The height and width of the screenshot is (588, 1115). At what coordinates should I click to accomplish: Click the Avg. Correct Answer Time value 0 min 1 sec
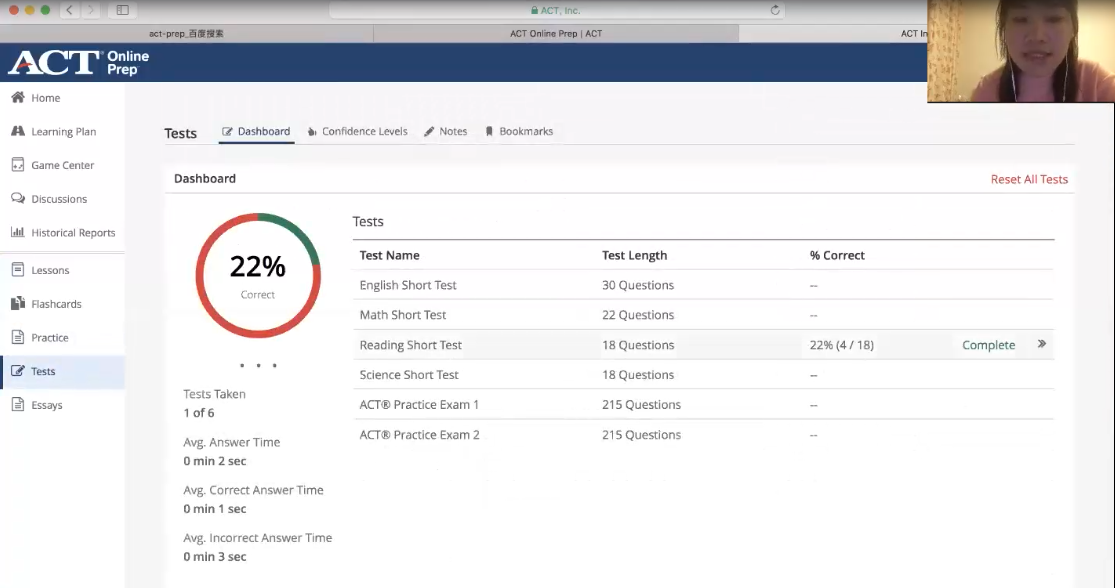click(x=215, y=508)
